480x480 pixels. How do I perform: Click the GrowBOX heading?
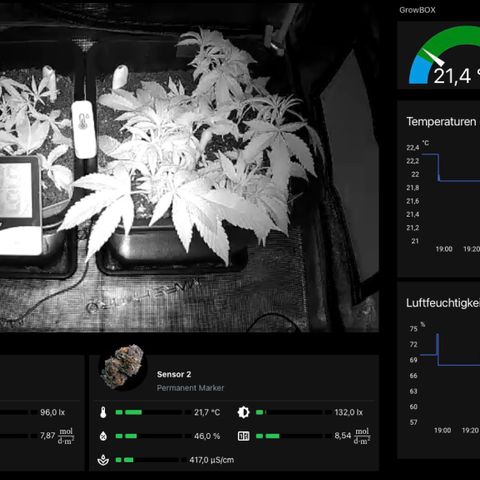[x=417, y=10]
